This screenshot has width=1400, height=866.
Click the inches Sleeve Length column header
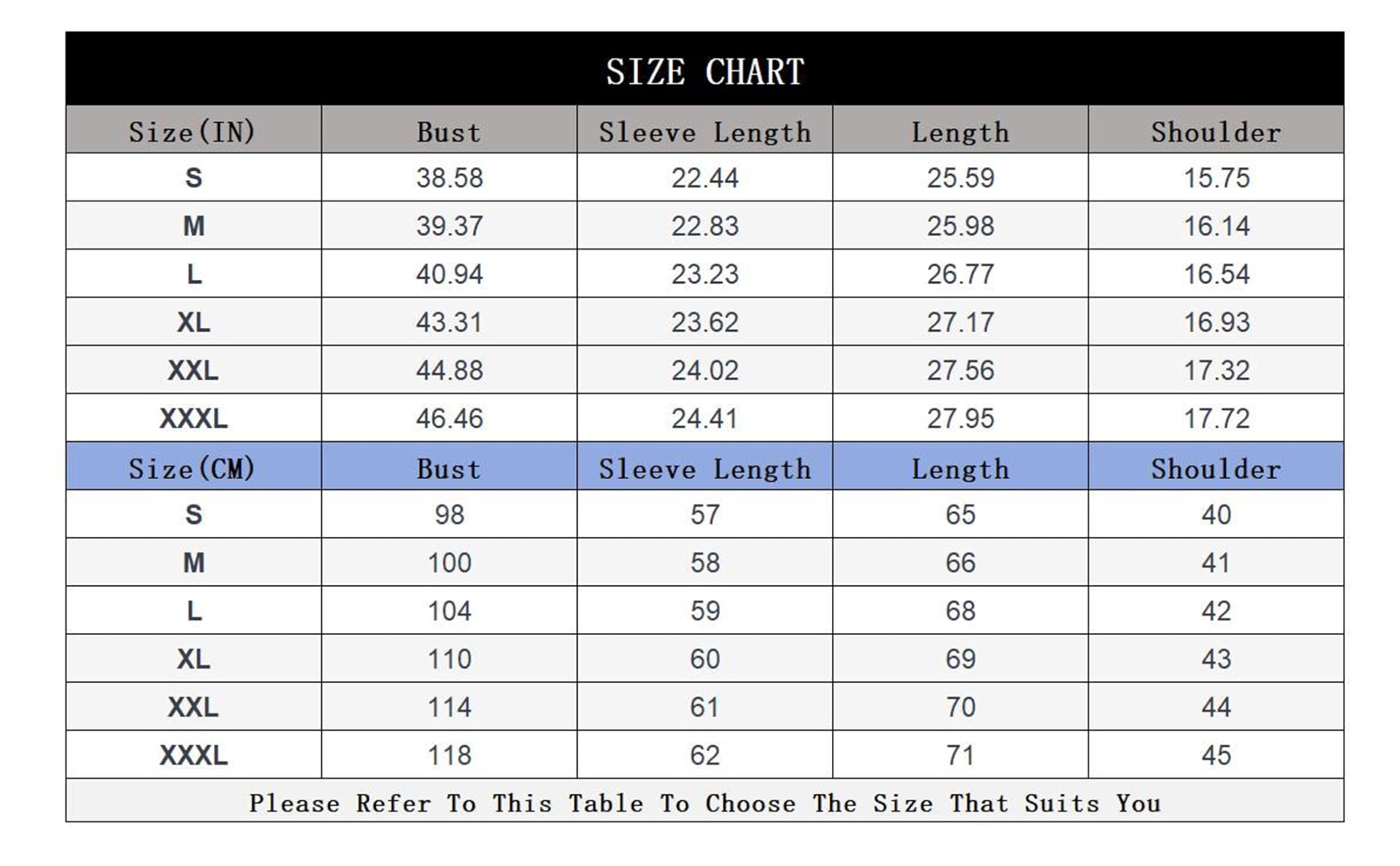(x=704, y=130)
